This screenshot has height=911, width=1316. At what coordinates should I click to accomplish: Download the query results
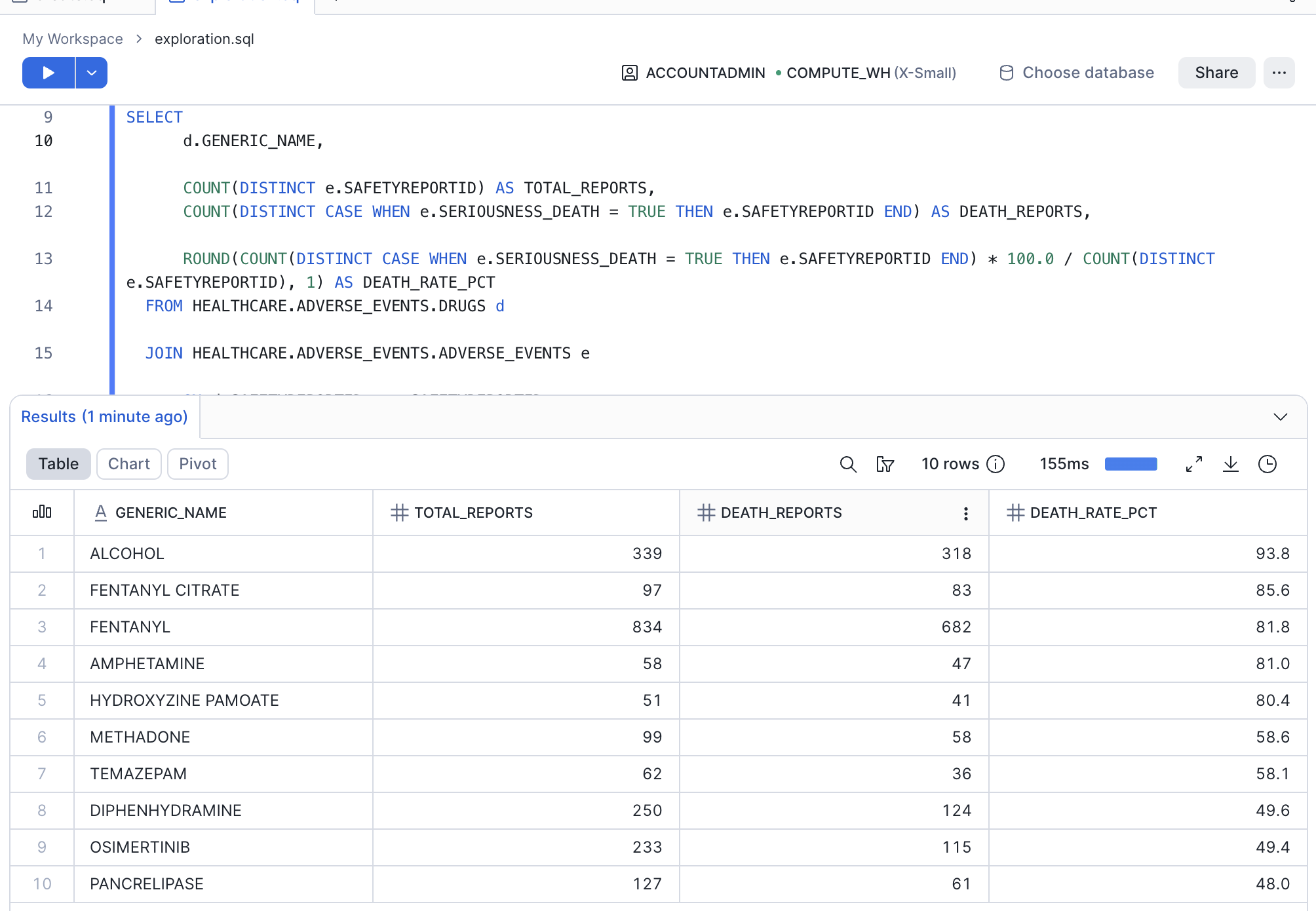1231,464
